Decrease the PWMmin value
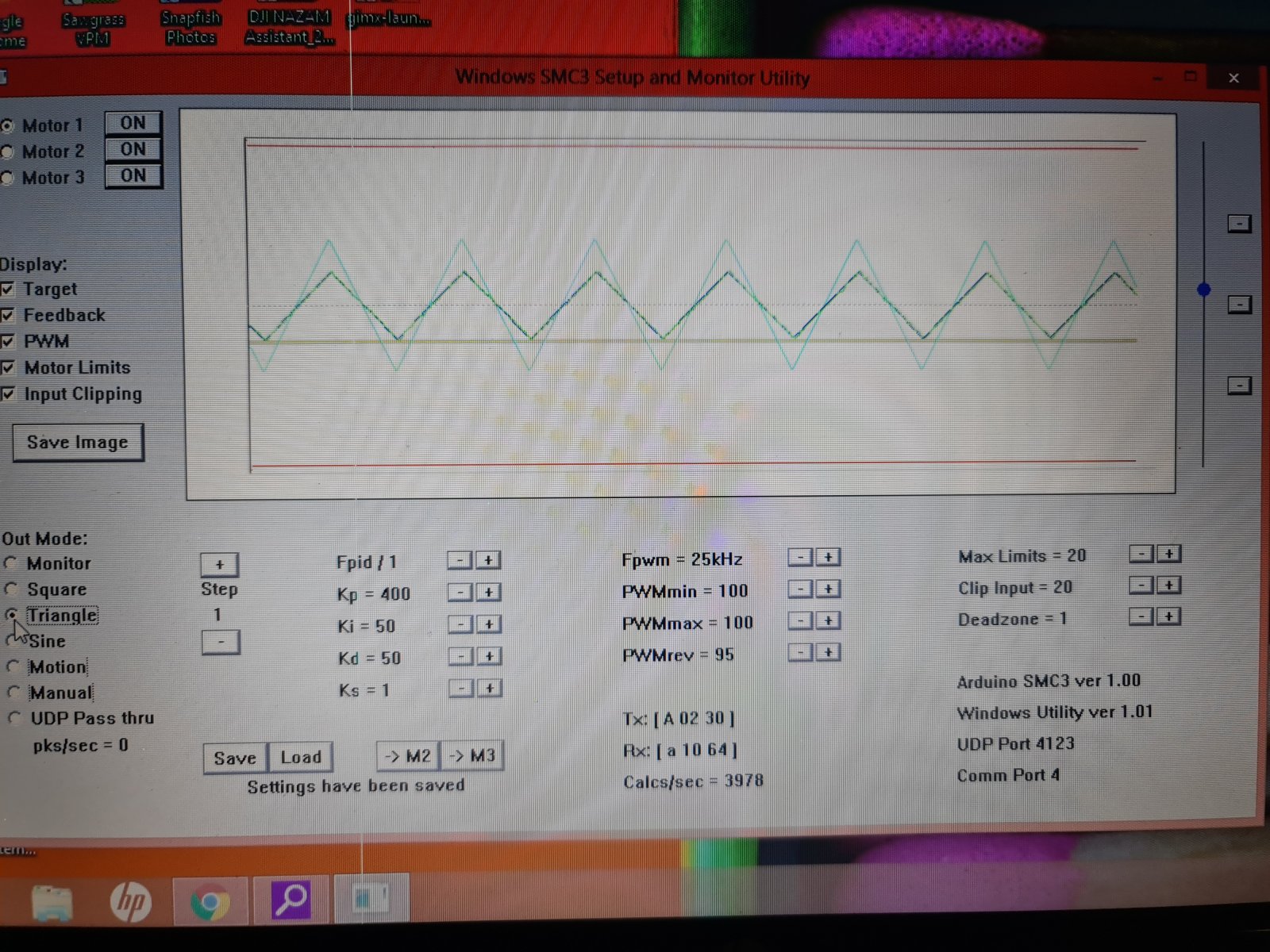The image size is (1270, 952). (x=801, y=589)
